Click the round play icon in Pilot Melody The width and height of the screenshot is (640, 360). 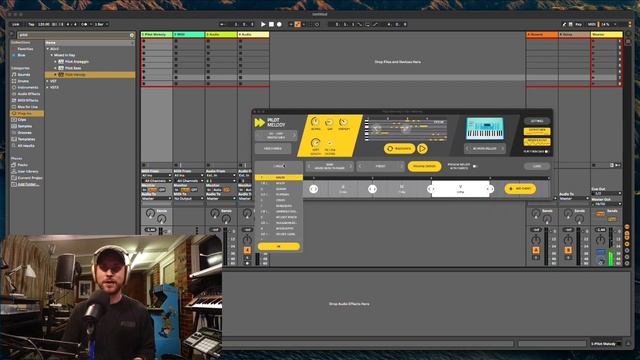422,149
